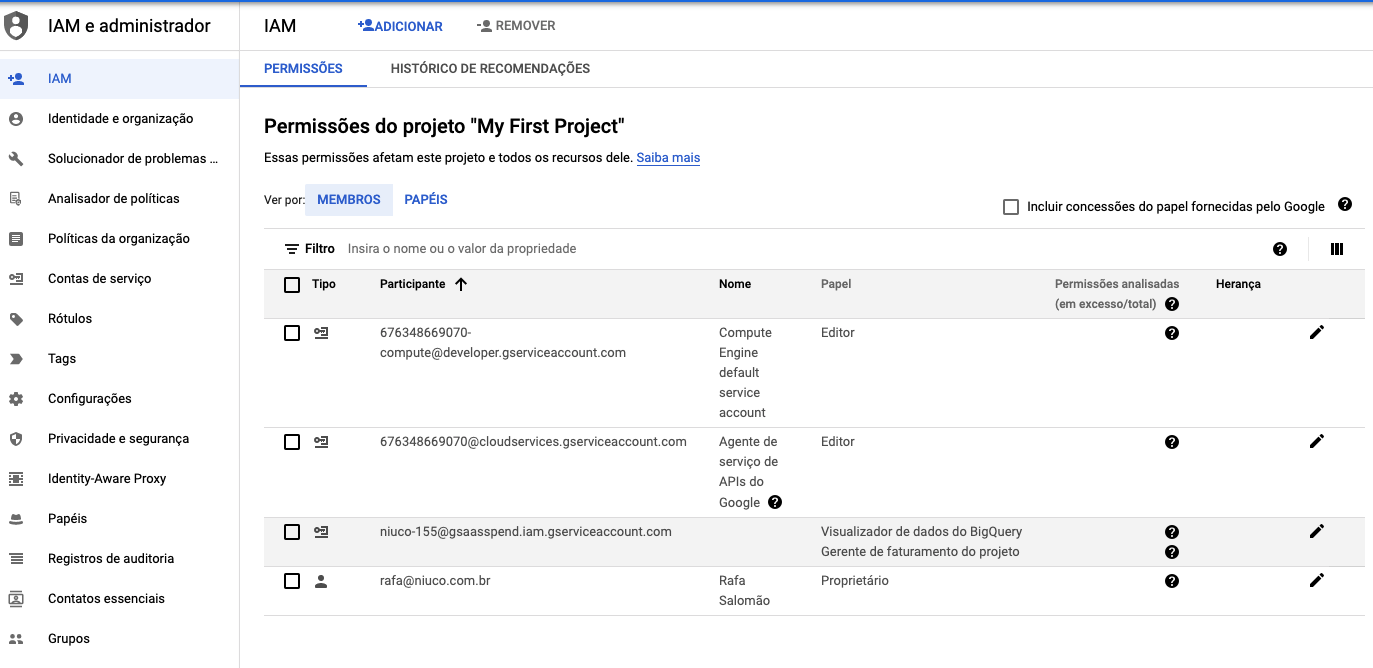1373x668 pixels.
Task: Click the Identidade e organização sidebar icon
Action: (16, 119)
